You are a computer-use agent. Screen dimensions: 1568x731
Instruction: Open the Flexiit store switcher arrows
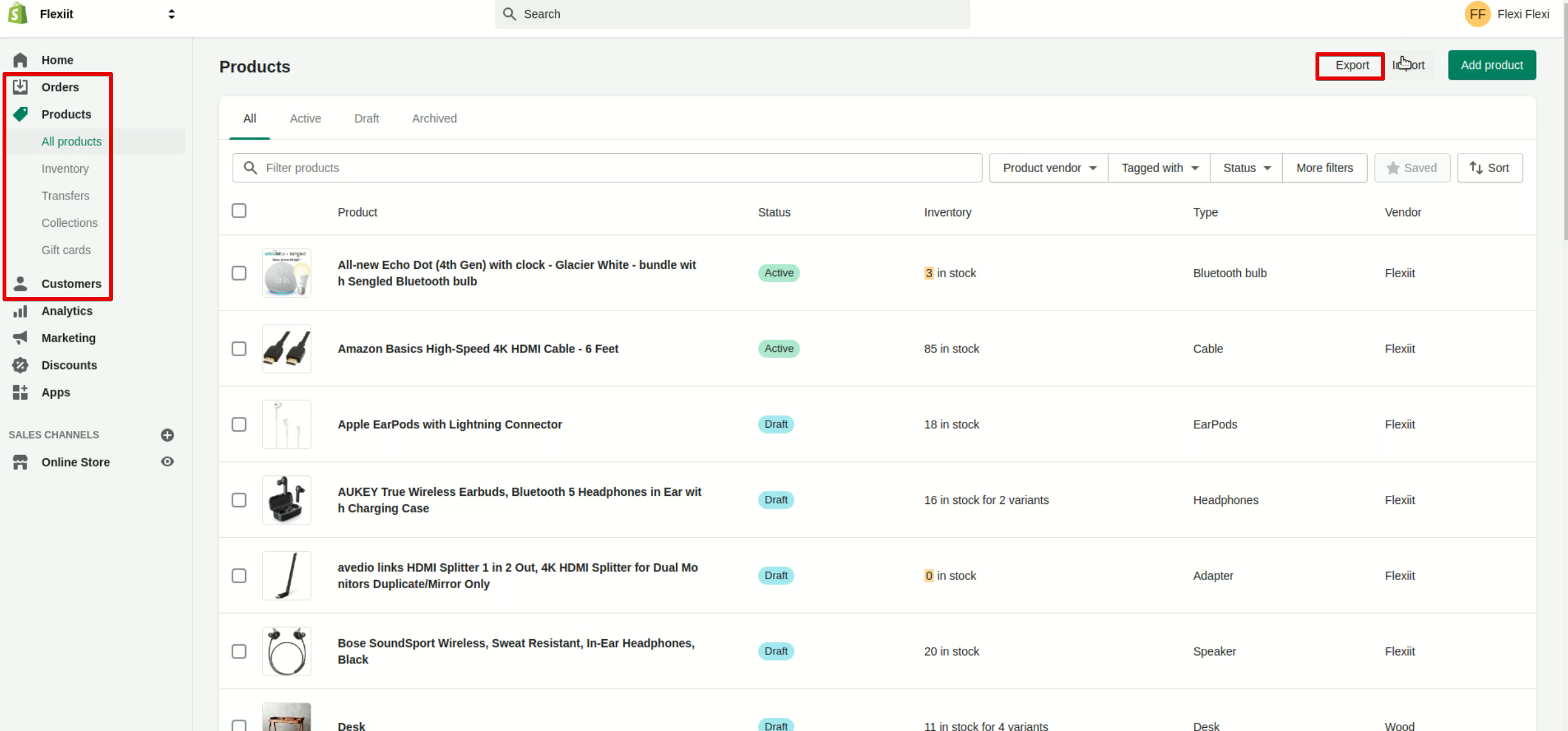pyautogui.click(x=172, y=14)
